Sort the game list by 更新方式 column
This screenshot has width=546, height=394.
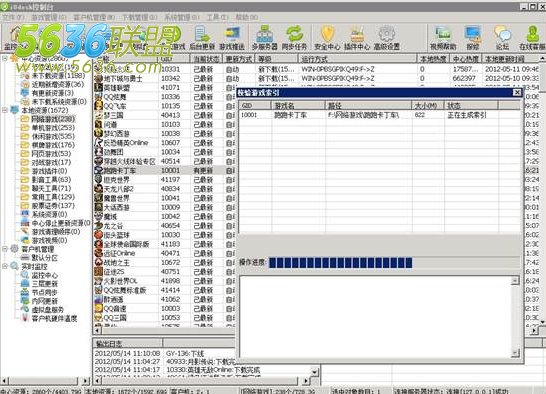(239, 59)
